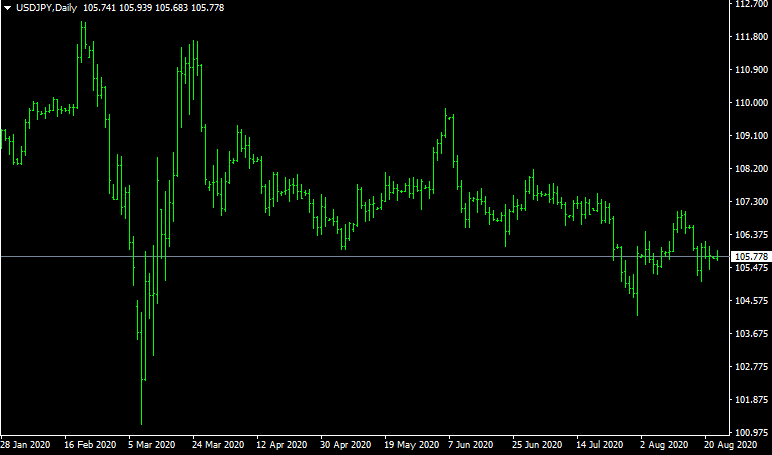Screen dimensions: 772x455
Task: Click the 103.675 price axis label
Action: click(x=751, y=333)
